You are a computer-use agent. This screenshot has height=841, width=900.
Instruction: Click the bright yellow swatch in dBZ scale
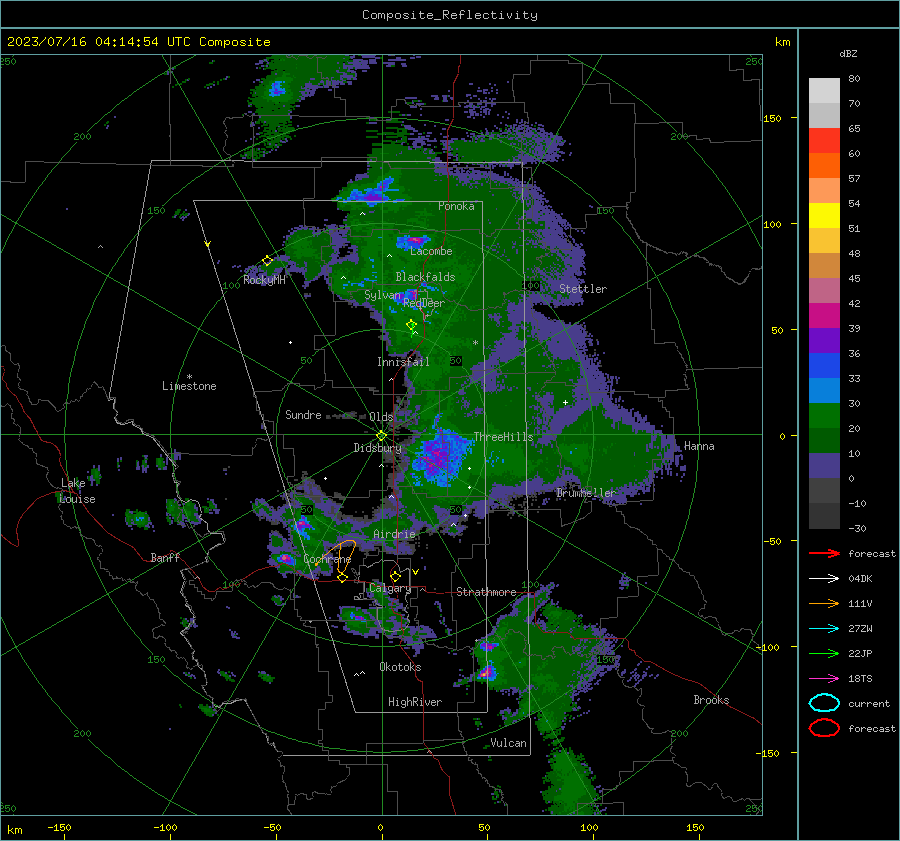click(x=824, y=216)
